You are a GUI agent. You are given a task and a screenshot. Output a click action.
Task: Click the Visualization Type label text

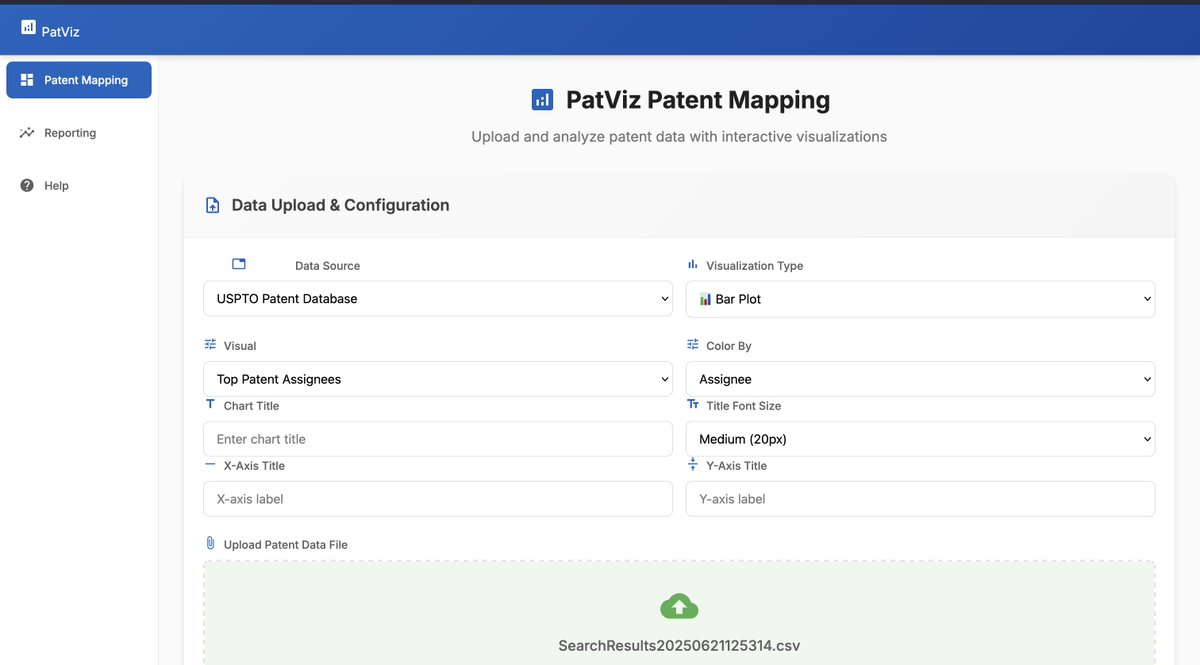tap(755, 266)
